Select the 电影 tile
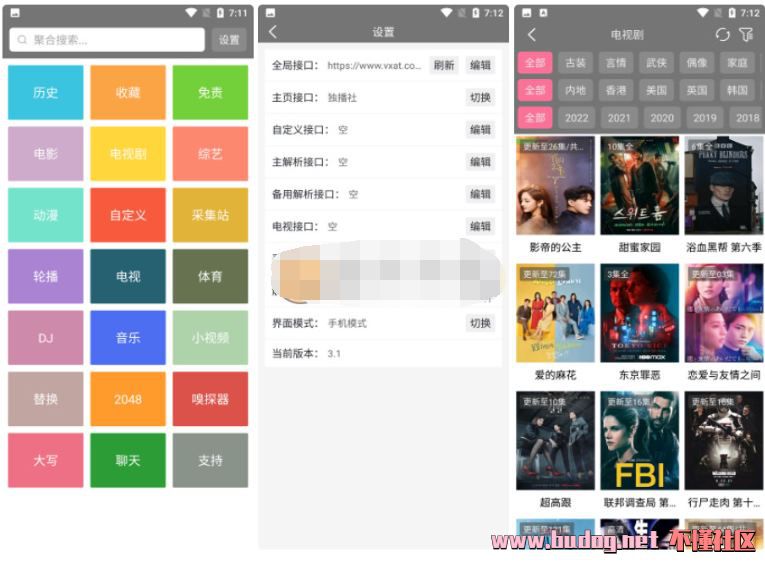This screenshot has width=765, height=561. pyautogui.click(x=45, y=154)
